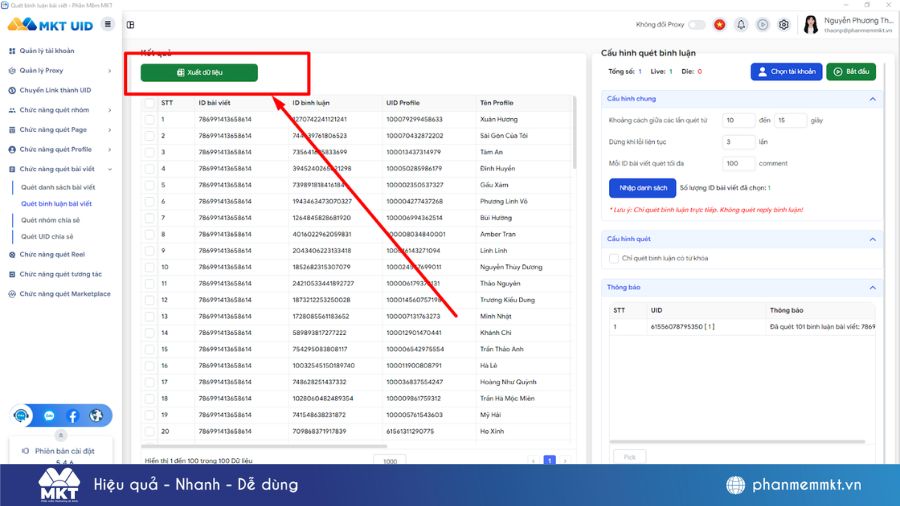Viewport: 900px width, 506px height.
Task: Expand Chức năng quét Profile menu
Action: 110,149
